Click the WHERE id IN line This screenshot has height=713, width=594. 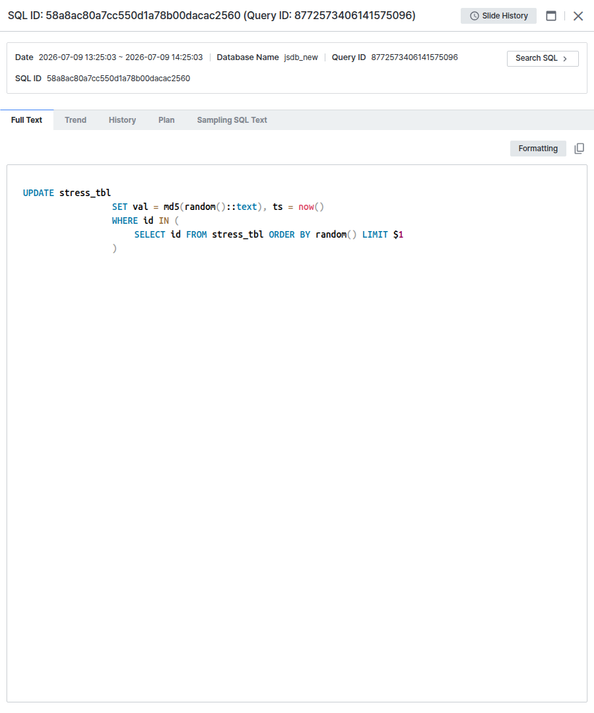pyautogui.click(x=146, y=221)
